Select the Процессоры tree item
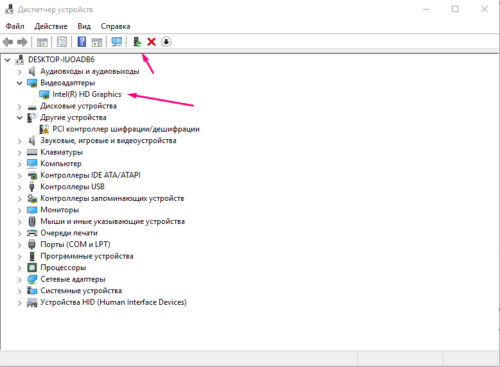500x367 pixels. (x=63, y=268)
